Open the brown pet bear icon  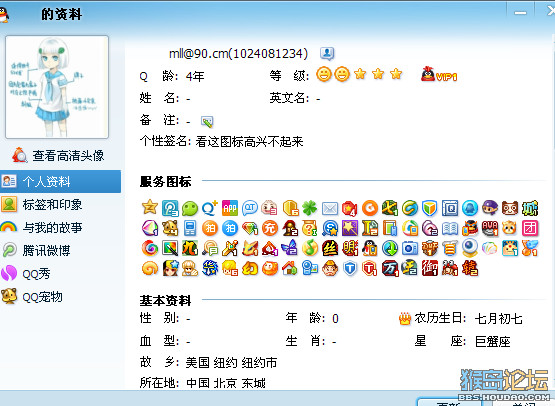(170, 228)
